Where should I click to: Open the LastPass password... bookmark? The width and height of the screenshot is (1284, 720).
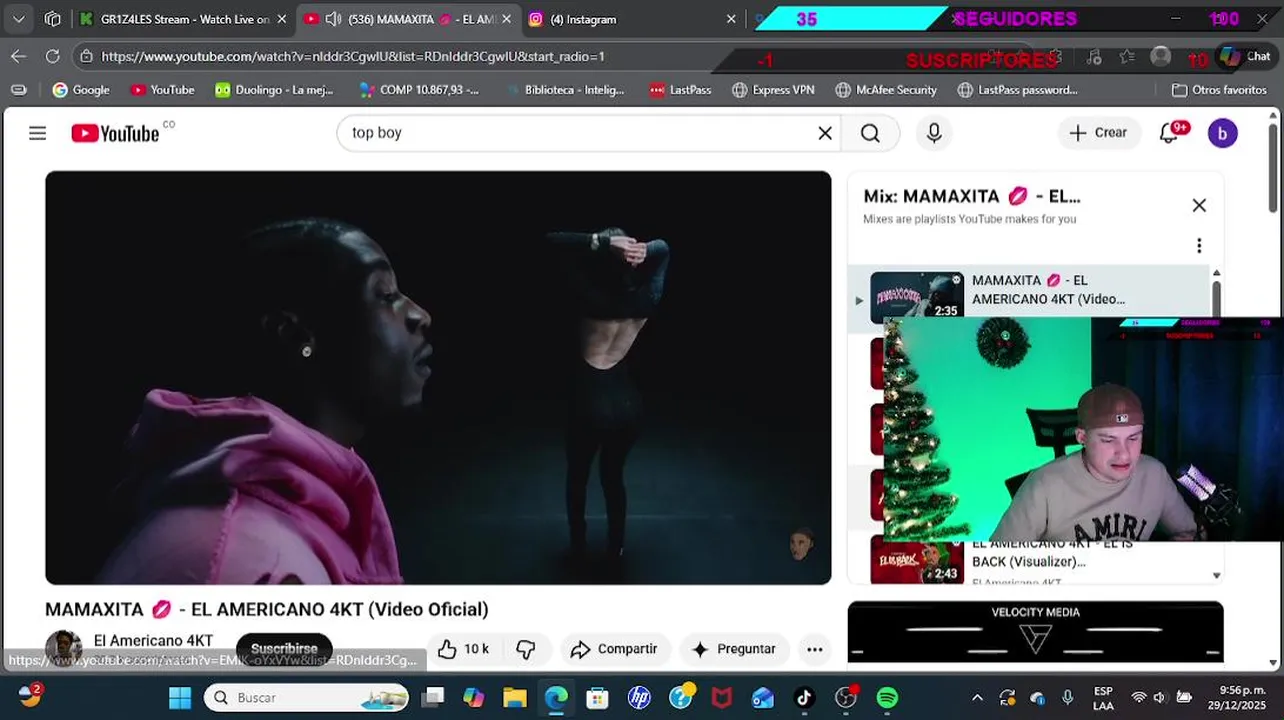(x=1017, y=90)
